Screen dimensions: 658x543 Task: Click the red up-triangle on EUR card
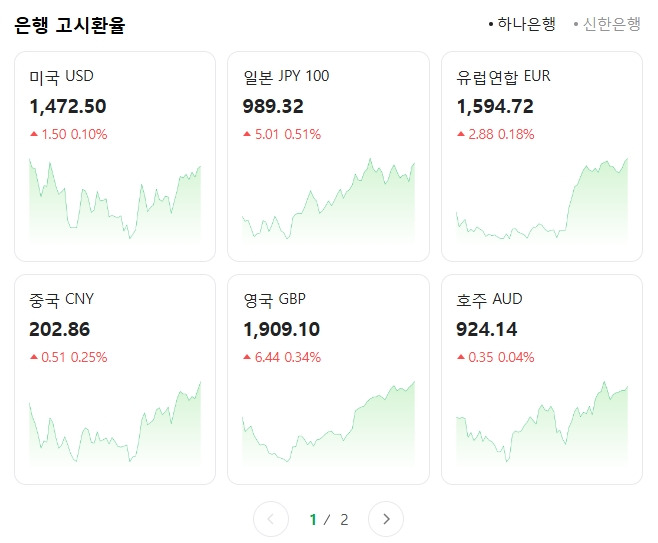(x=460, y=134)
